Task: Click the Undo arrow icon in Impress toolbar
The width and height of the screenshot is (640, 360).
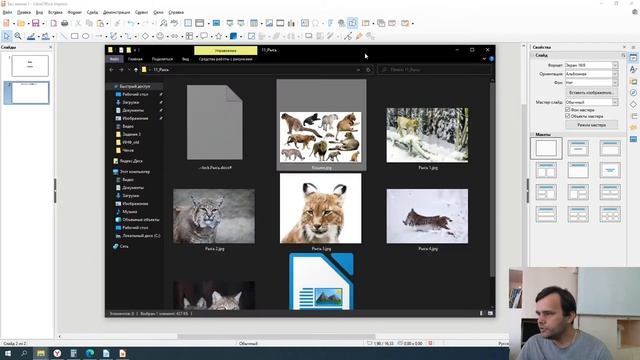Action: point(131,23)
